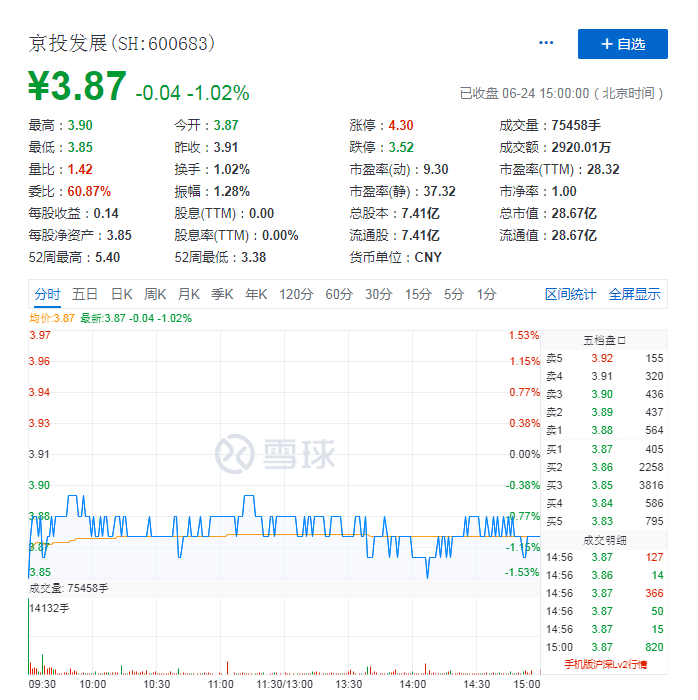This screenshot has width=698, height=700.
Task: Click the opening volume bar at 09:30
Action: coord(29,638)
